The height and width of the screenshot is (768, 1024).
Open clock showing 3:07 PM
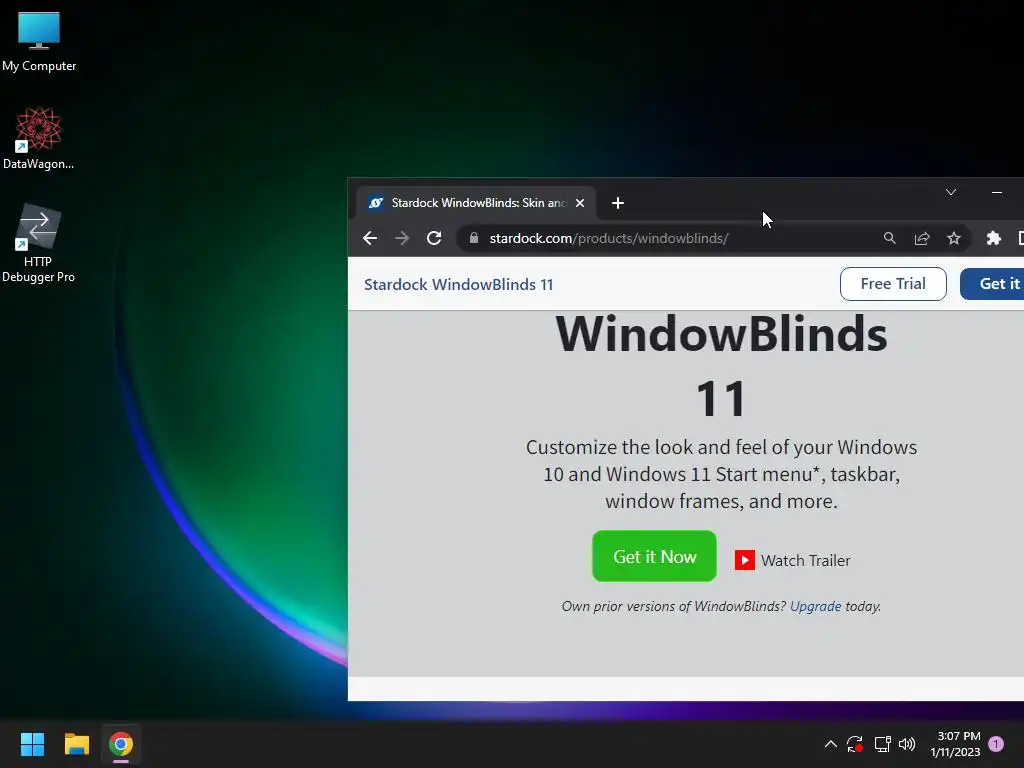pyautogui.click(x=955, y=744)
